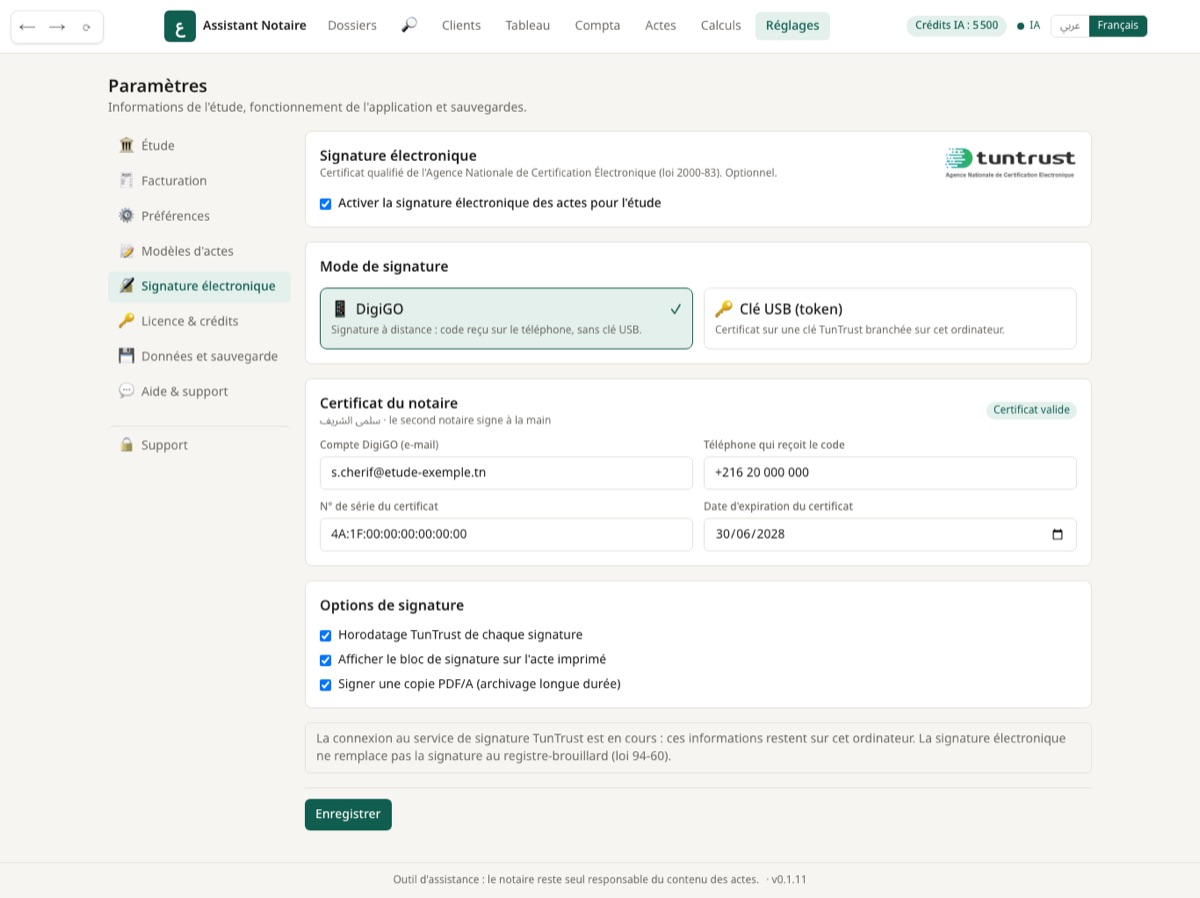
Task: Click the Clé USB key icon
Action: point(724,309)
